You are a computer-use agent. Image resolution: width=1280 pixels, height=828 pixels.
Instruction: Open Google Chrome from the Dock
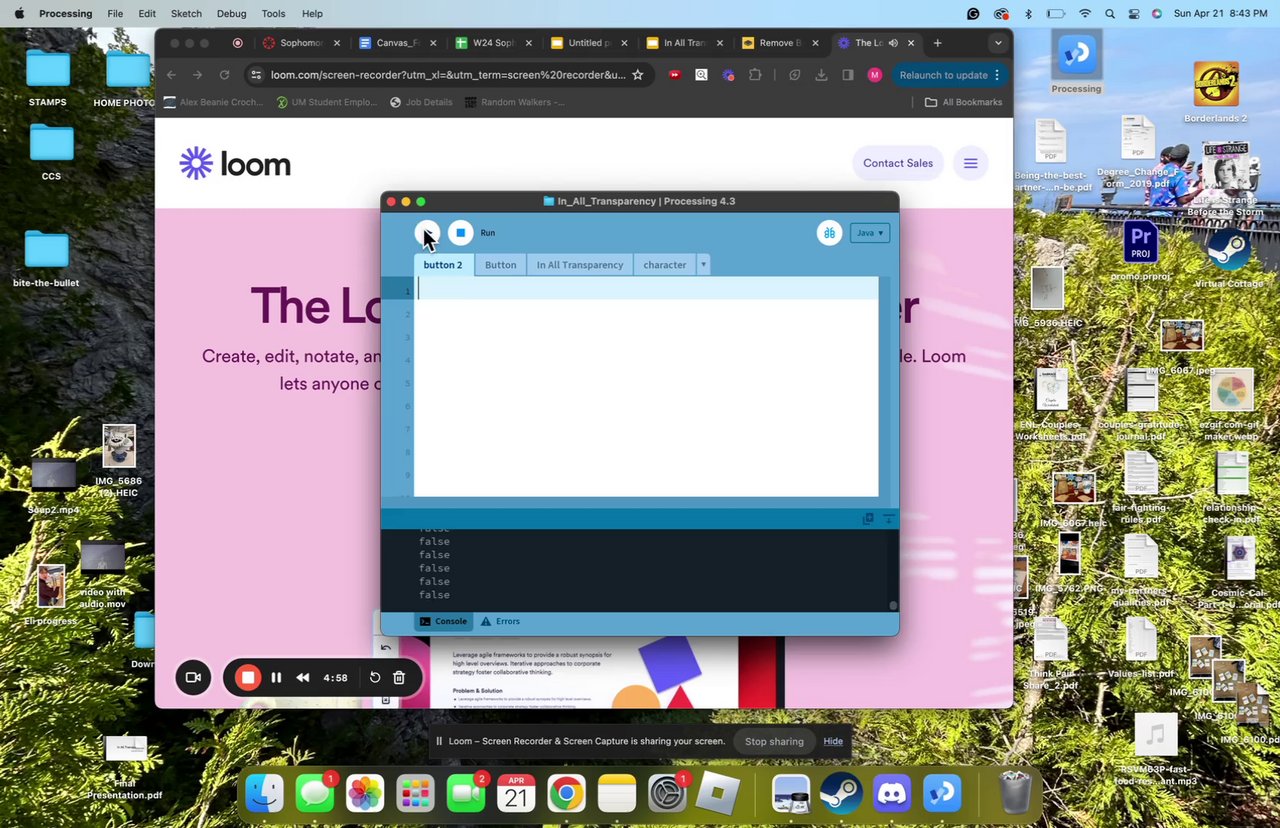tap(566, 794)
